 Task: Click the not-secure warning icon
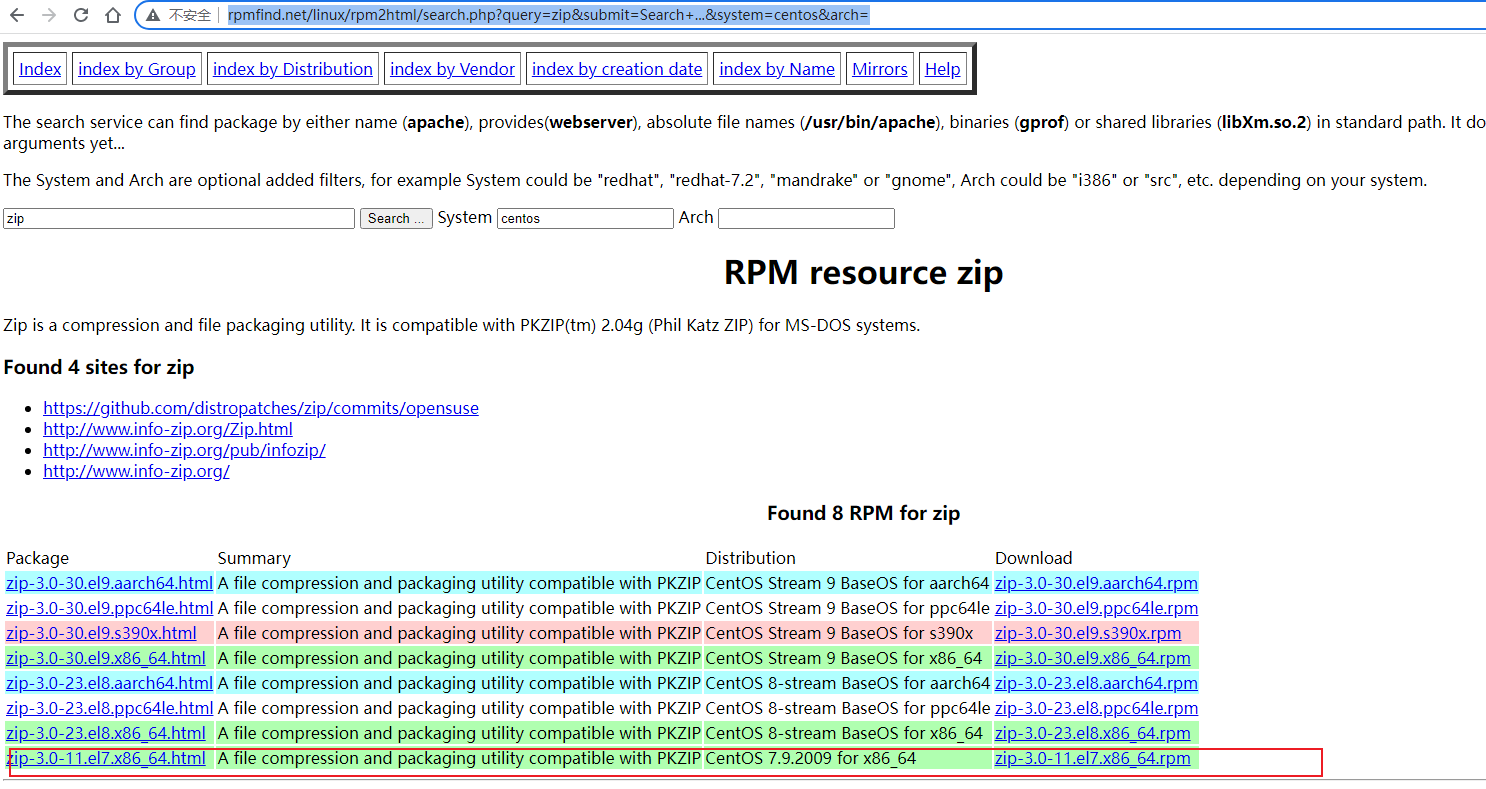(x=152, y=15)
